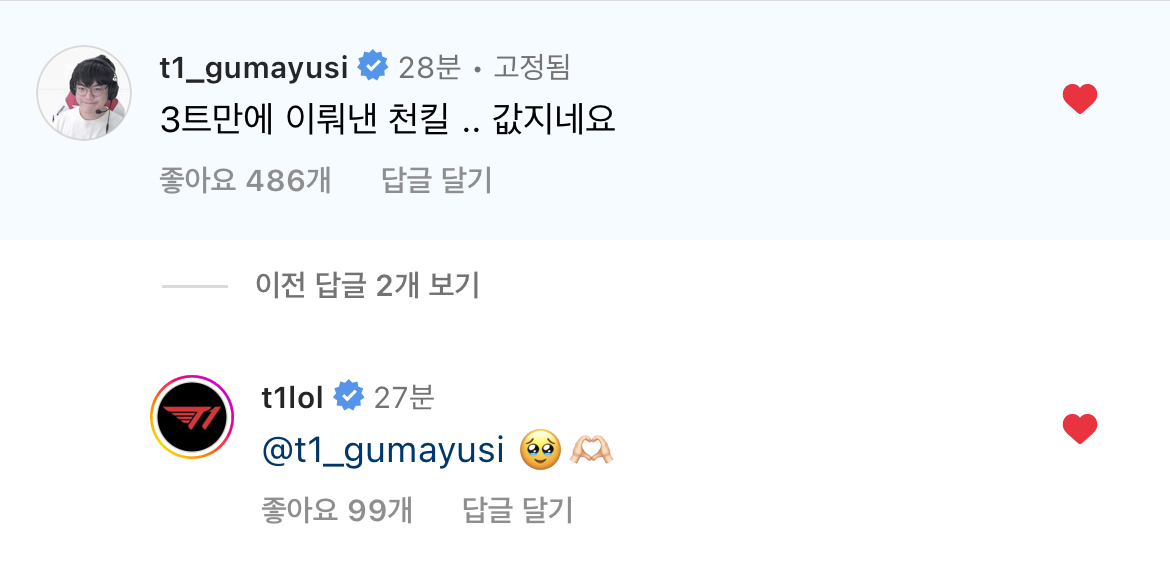Open the t1lol username profile link
Image resolution: width=1170 pixels, height=582 pixels.
tap(292, 397)
